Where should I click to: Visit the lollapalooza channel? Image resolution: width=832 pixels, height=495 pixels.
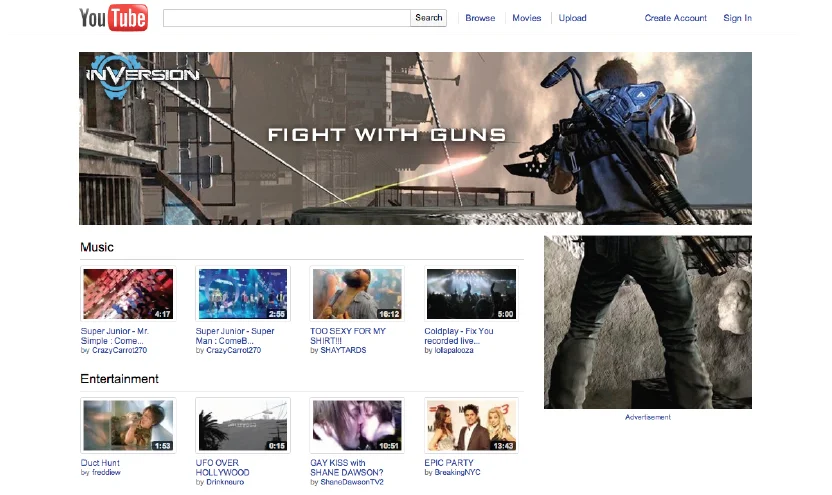tap(454, 350)
